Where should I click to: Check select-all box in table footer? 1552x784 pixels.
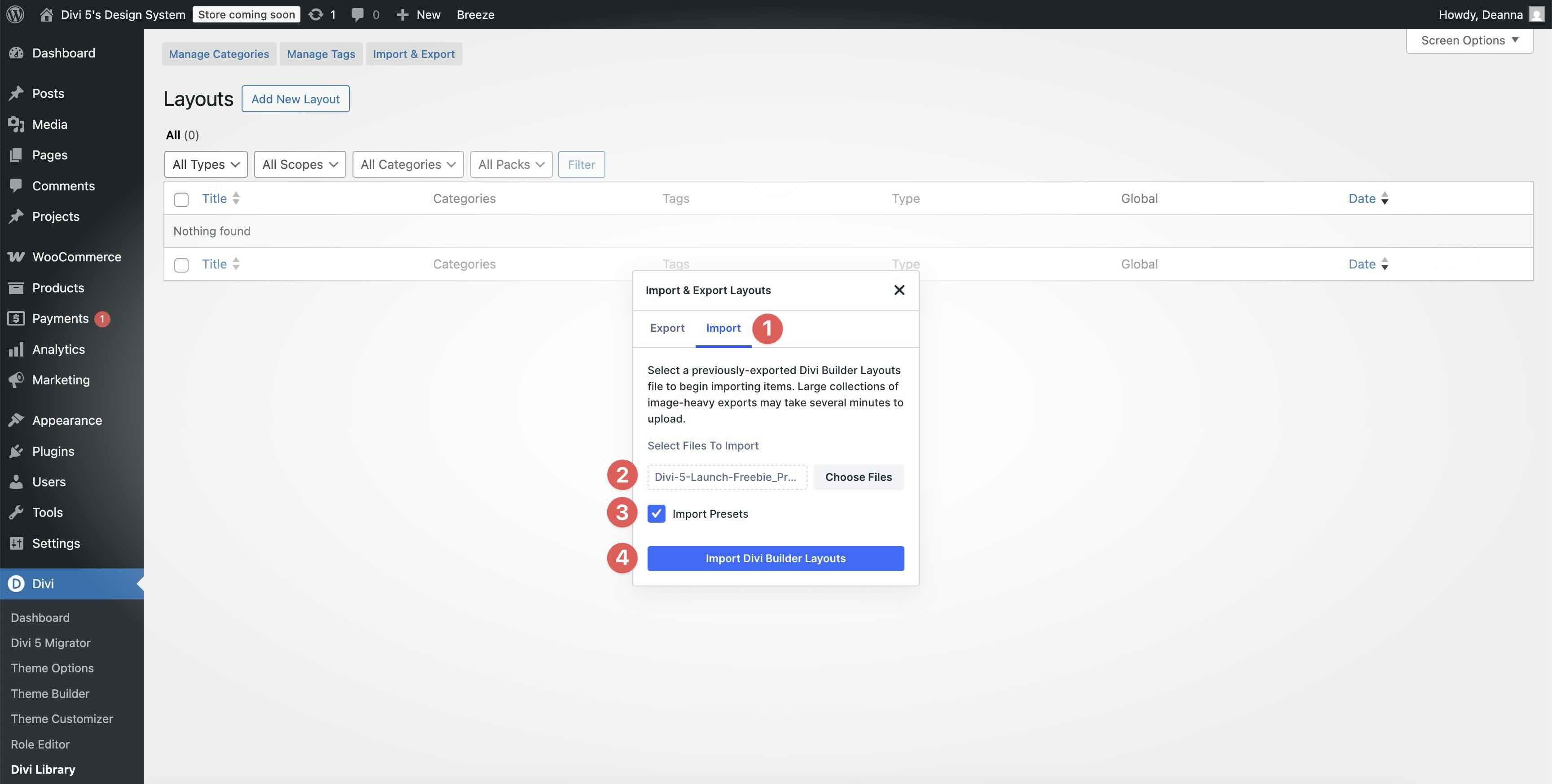181,264
